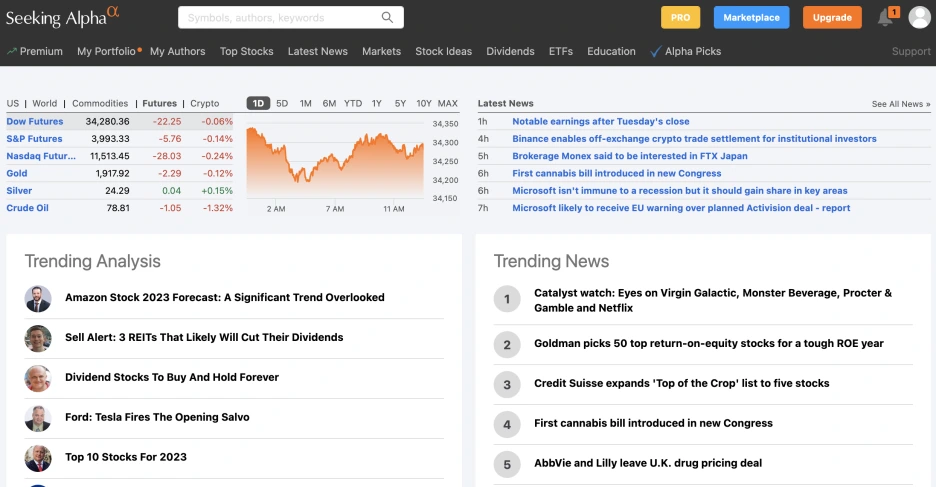The image size is (936, 487).
Task: Open the Education menu
Action: point(611,51)
